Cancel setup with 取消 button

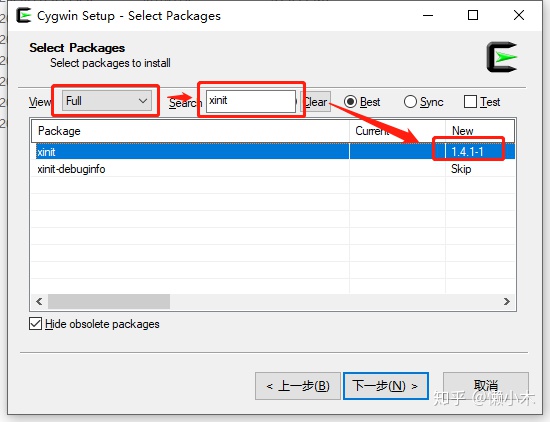(486, 386)
